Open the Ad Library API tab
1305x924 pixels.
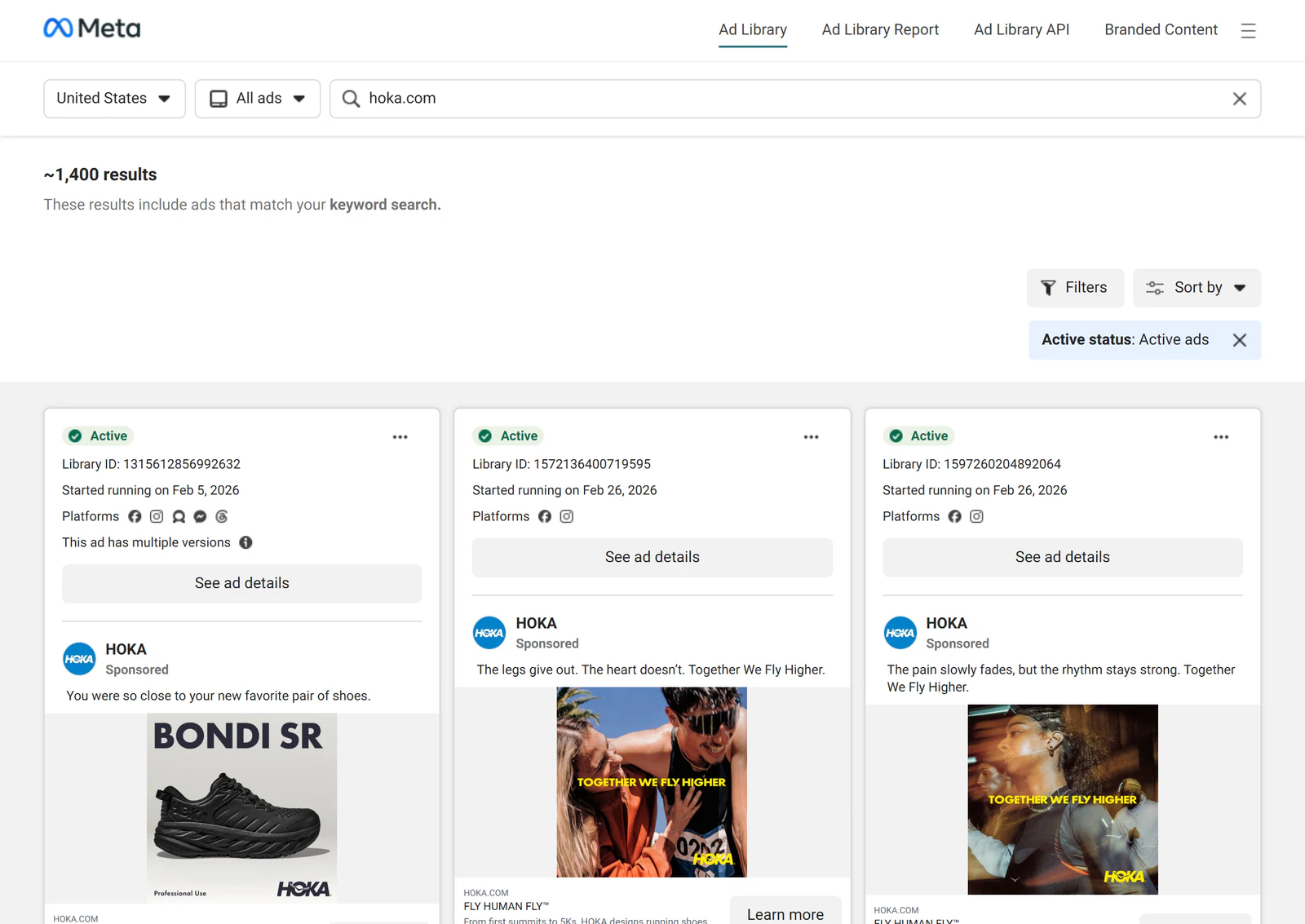point(1021,30)
